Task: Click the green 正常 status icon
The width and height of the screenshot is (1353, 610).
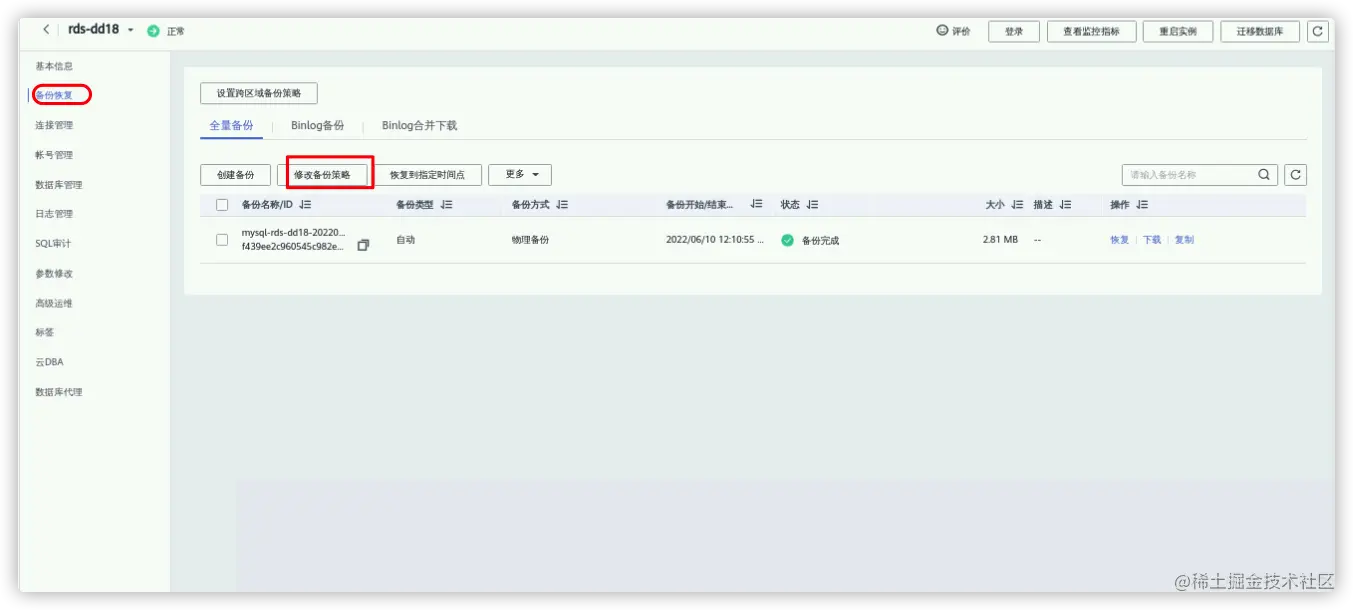Action: click(x=153, y=31)
